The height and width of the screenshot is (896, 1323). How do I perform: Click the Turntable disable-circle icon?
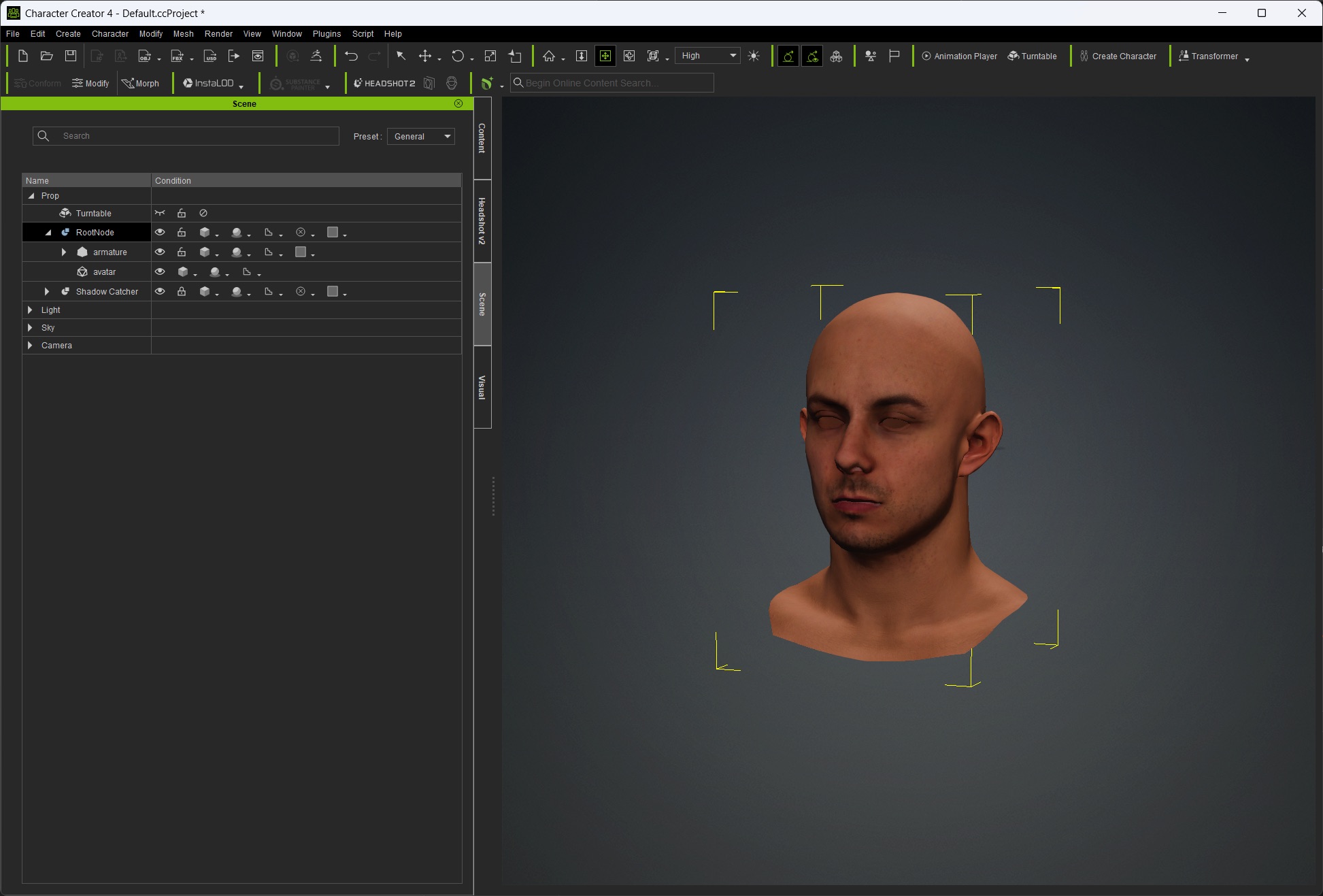[x=203, y=213]
